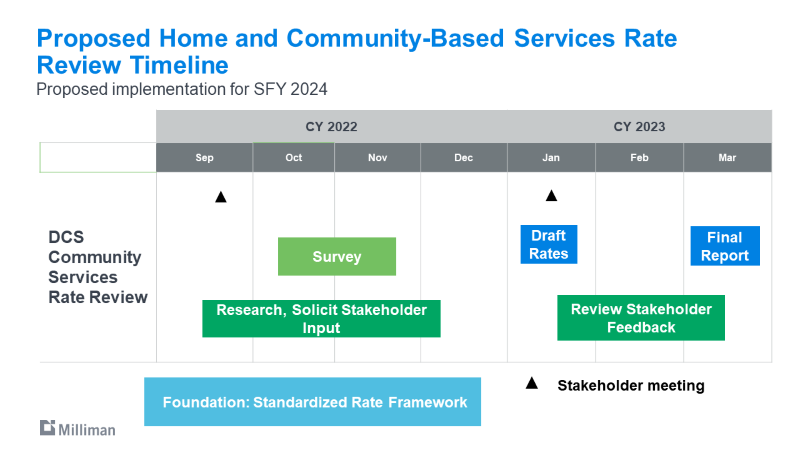The width and height of the screenshot is (800, 450).
Task: Click the legend triangle beside Stakeholder meeting
Action: coord(532,384)
